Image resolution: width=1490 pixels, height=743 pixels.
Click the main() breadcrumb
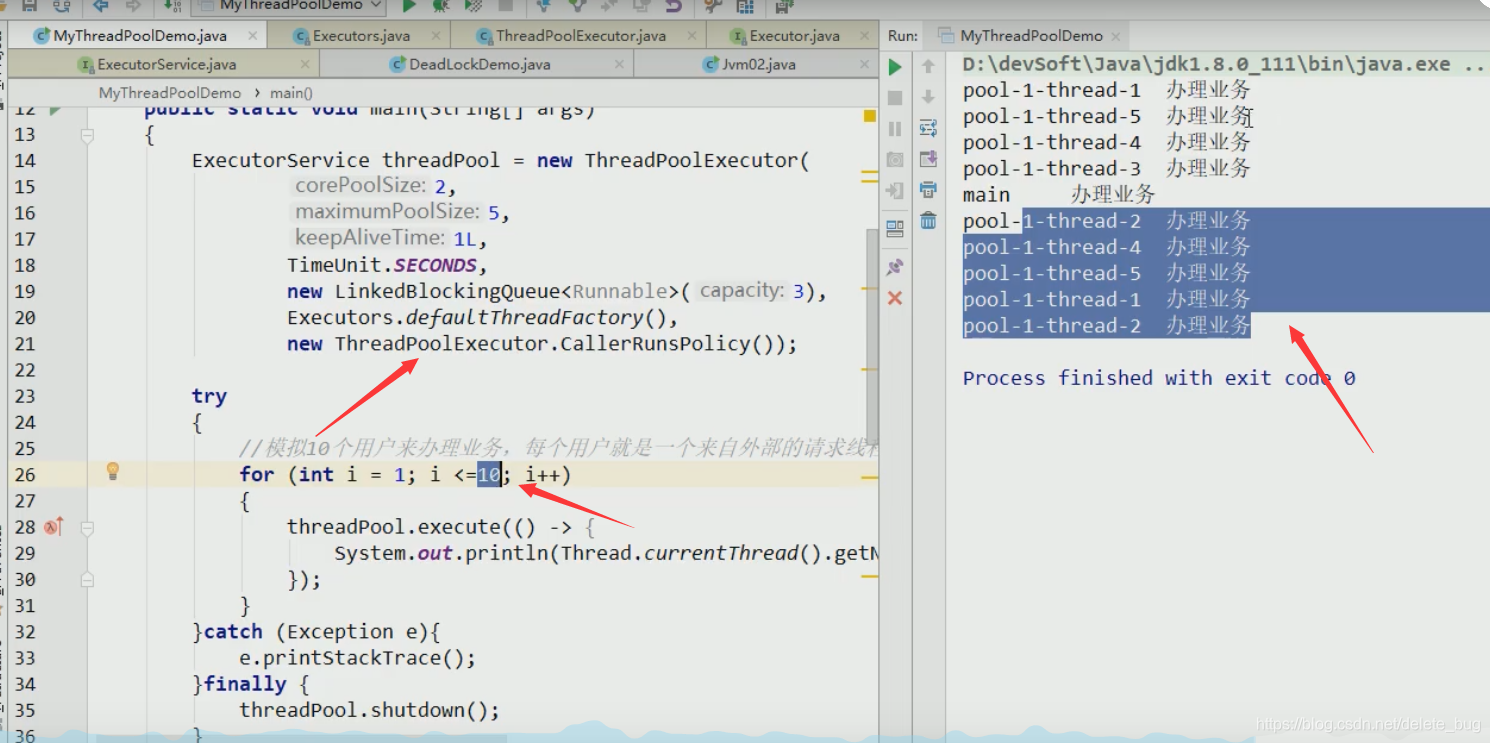click(291, 93)
